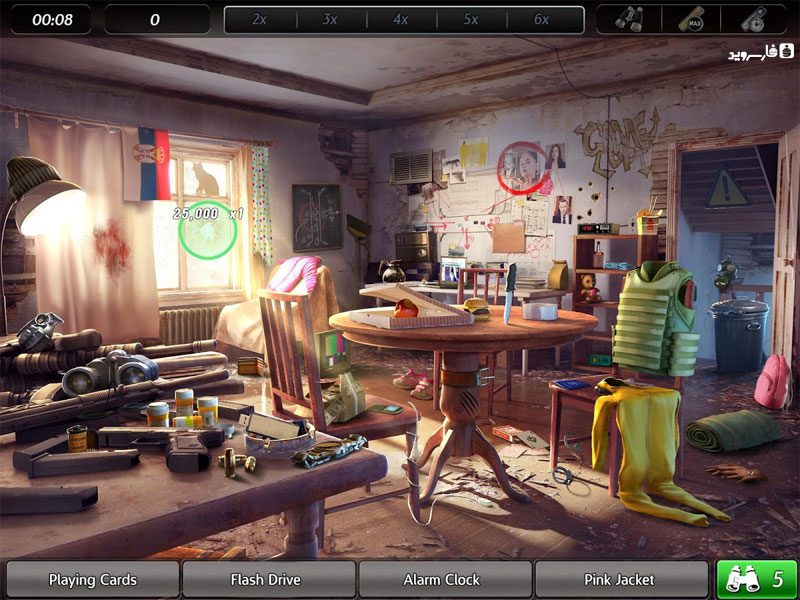Tap the USB flash drive on the table

coord(269,424)
